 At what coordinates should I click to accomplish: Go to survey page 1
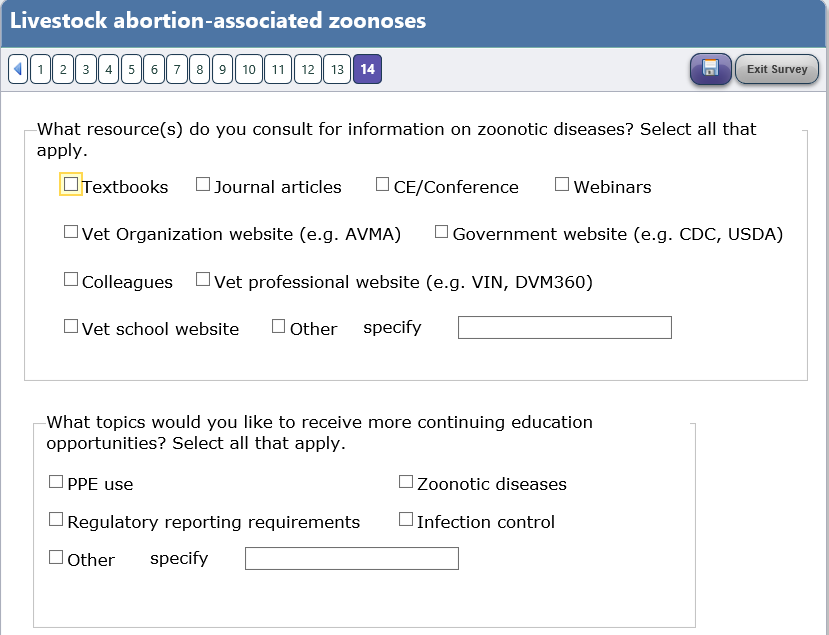(40, 69)
